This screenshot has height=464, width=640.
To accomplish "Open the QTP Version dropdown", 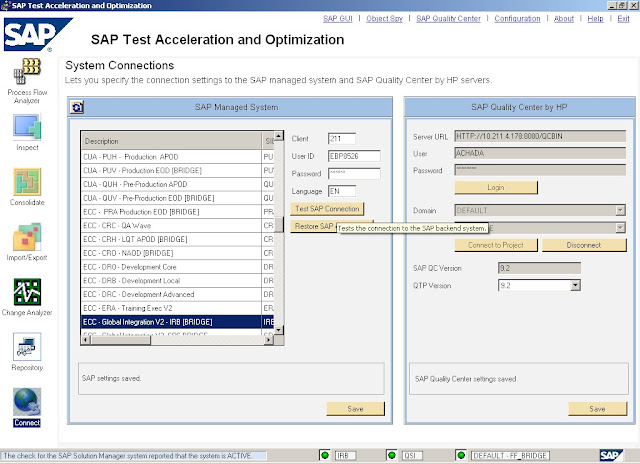I will [x=576, y=285].
